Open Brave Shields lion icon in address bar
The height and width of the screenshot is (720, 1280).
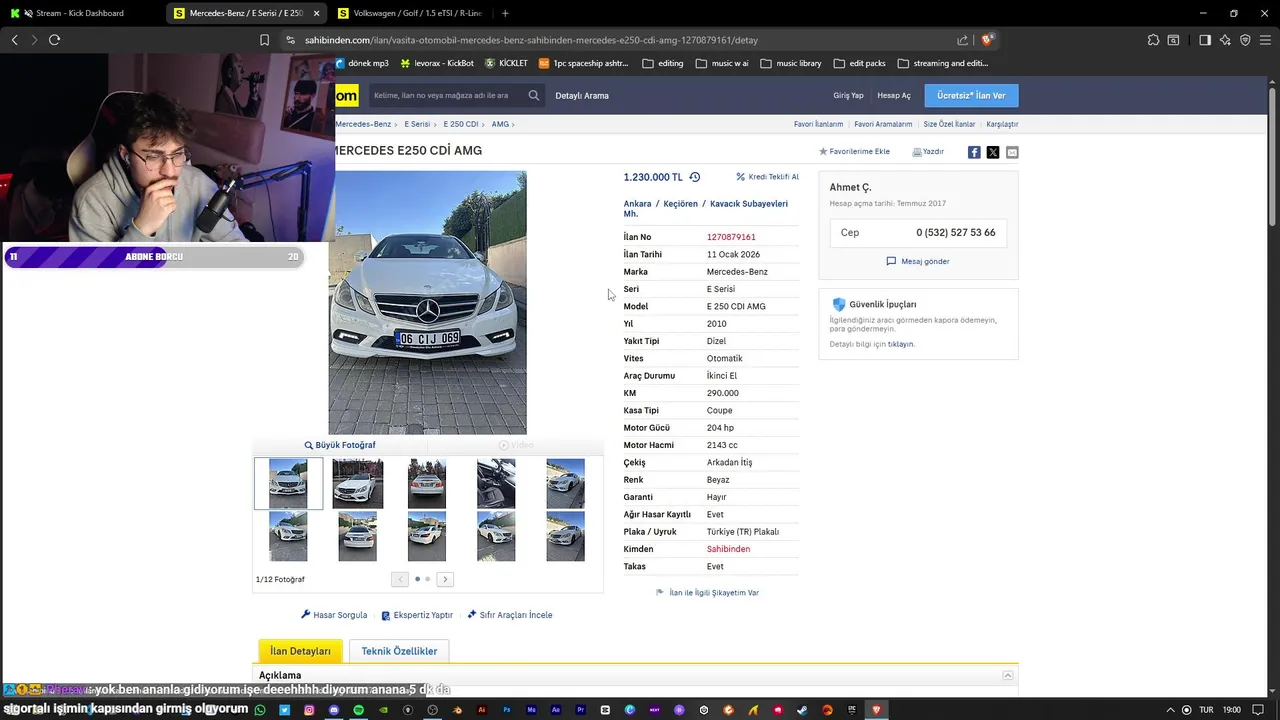(987, 40)
